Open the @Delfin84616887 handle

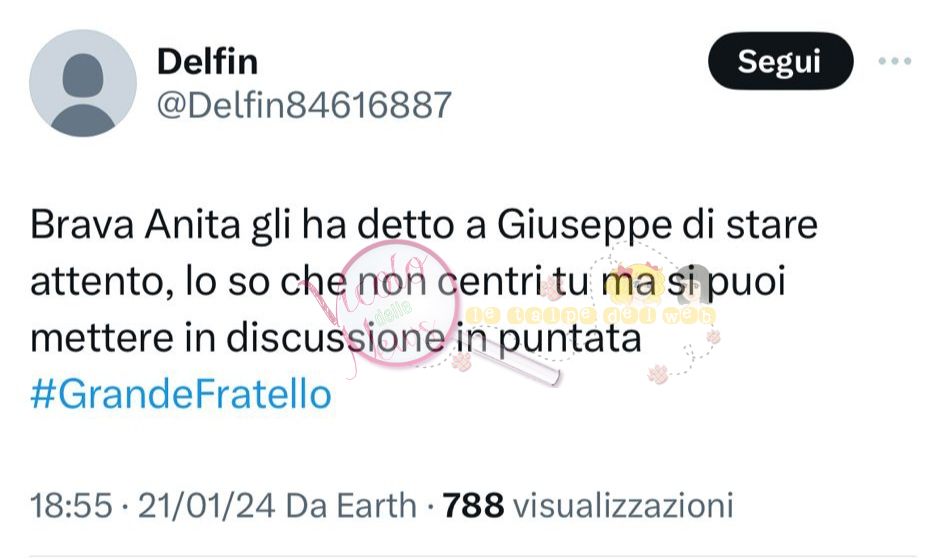coord(304,105)
